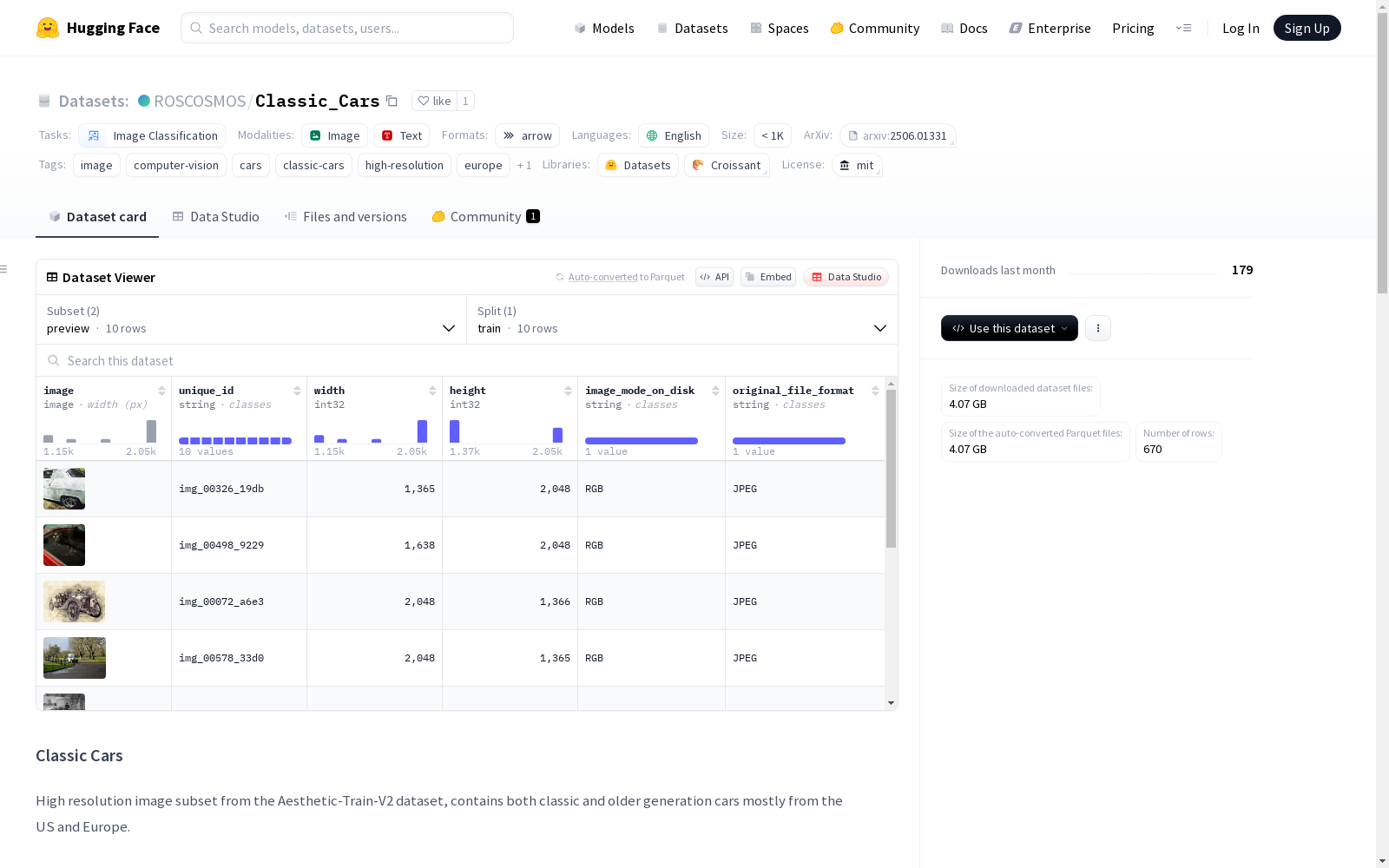
Task: Expand the Split train dropdown
Action: [682, 319]
